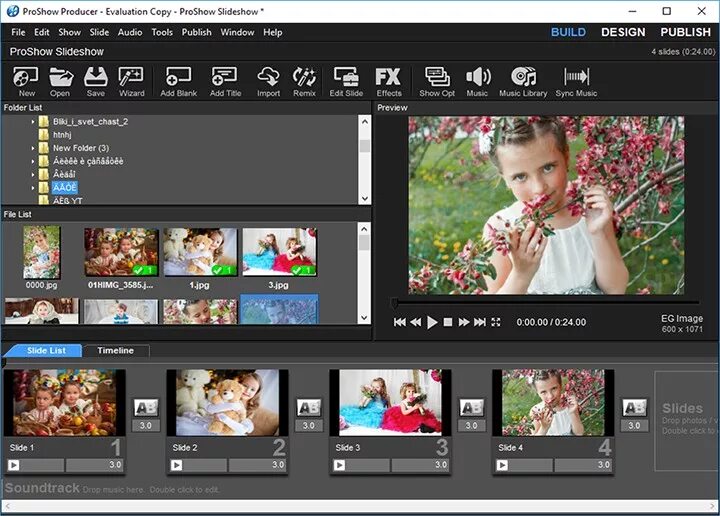
Task: Jump to end of preview
Action: pos(480,322)
